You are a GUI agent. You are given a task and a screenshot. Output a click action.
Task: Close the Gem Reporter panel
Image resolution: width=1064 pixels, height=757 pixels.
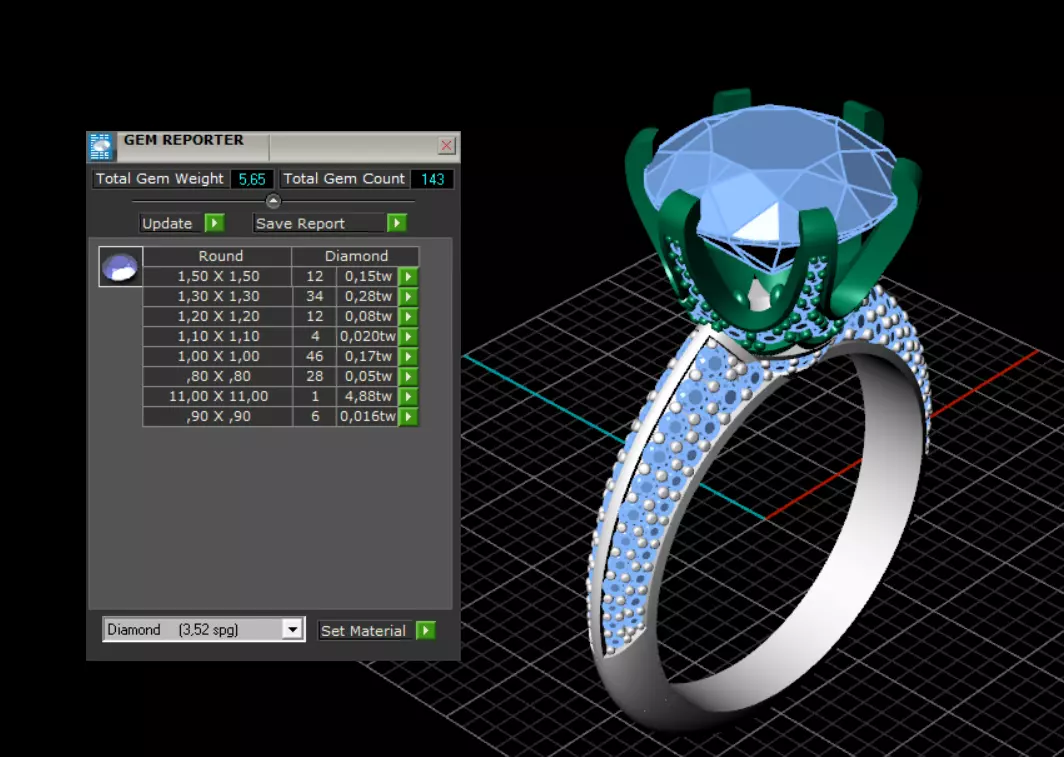tap(446, 145)
